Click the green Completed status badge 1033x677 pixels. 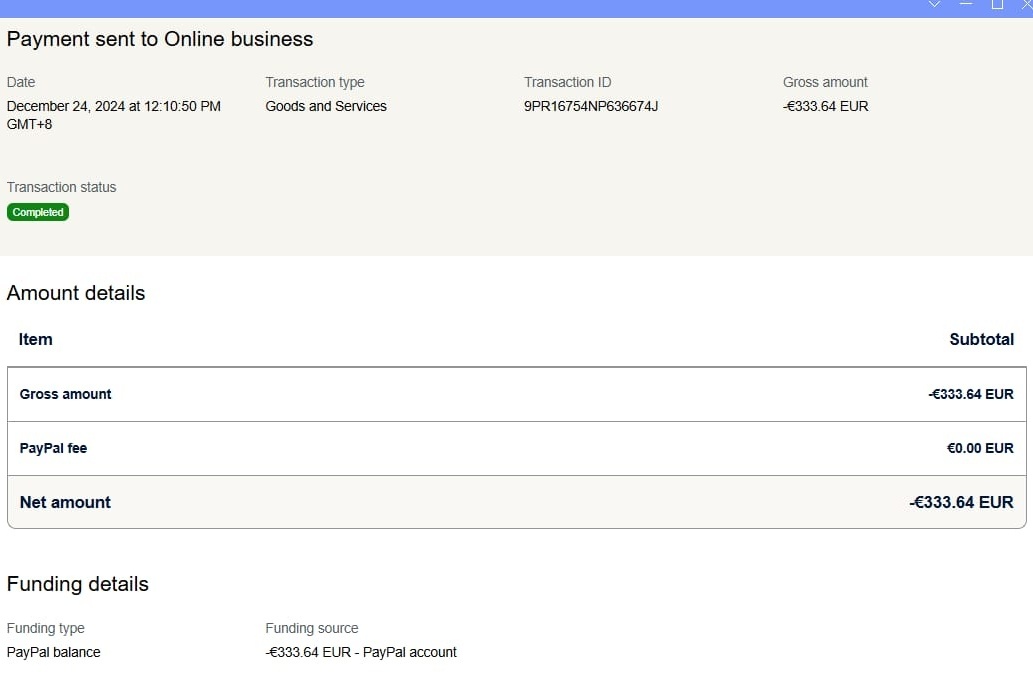pos(38,212)
